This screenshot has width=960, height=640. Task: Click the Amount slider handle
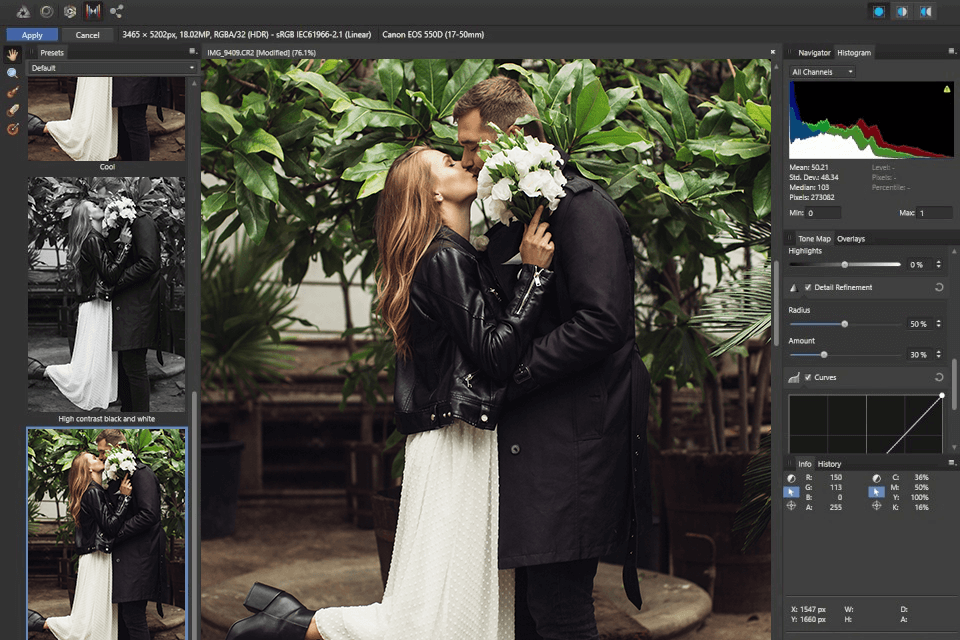823,354
